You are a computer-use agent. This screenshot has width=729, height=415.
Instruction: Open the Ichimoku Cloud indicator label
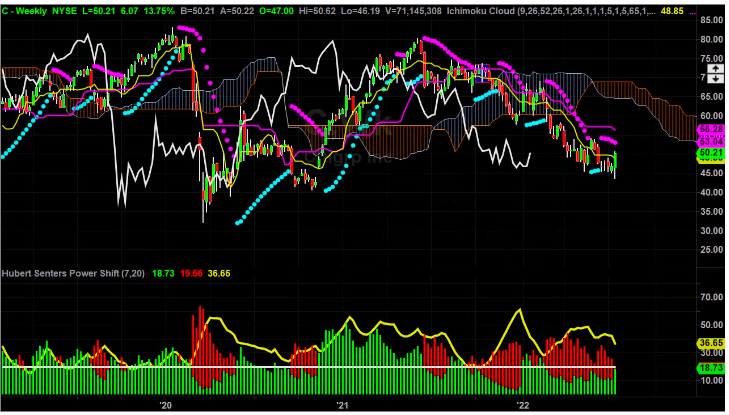[551, 10]
